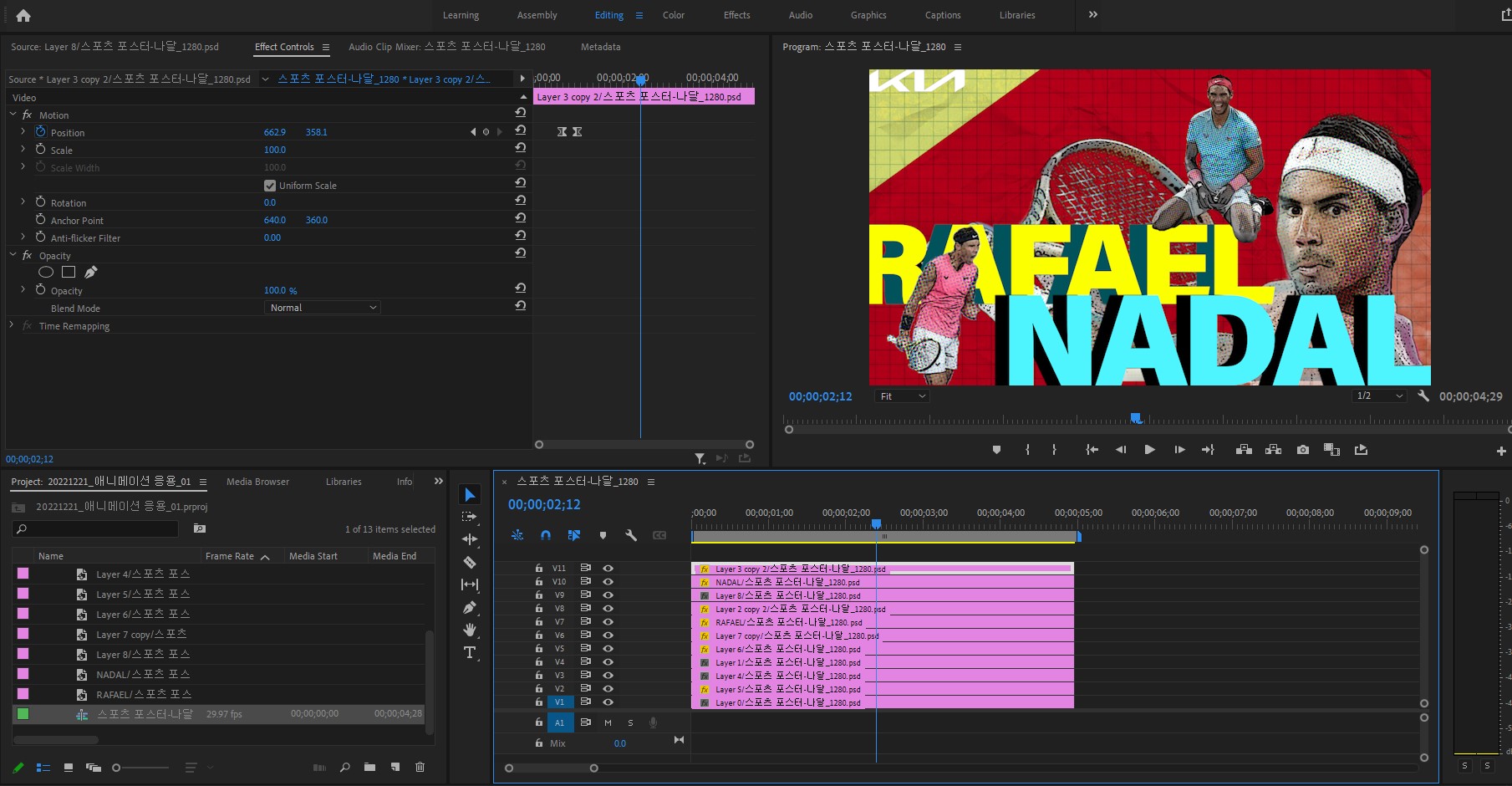
Task: Create 4-point polygon mask under Opacity
Action: click(x=69, y=272)
